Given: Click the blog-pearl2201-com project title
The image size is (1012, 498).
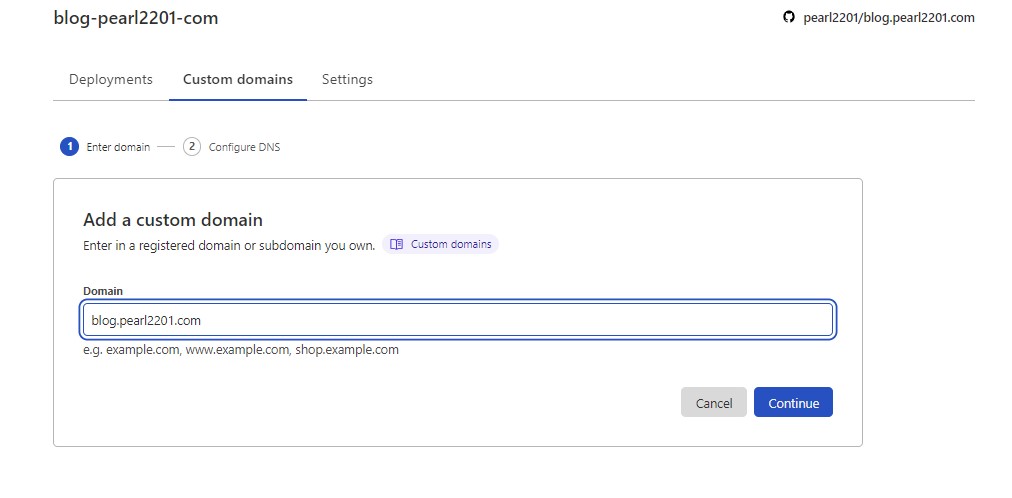Looking at the screenshot, I should point(136,18).
